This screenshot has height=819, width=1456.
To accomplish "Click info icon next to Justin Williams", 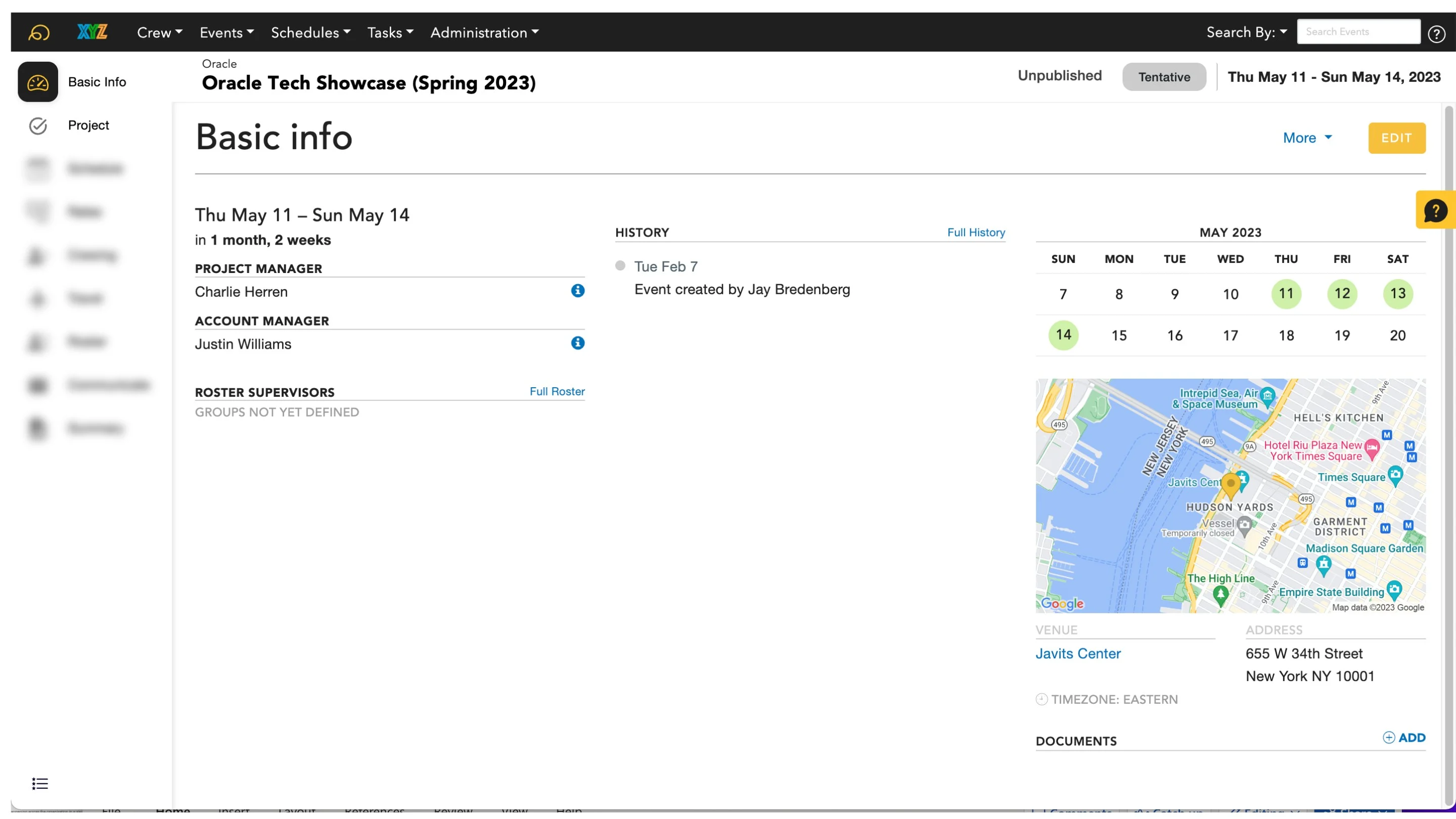I will click(577, 343).
